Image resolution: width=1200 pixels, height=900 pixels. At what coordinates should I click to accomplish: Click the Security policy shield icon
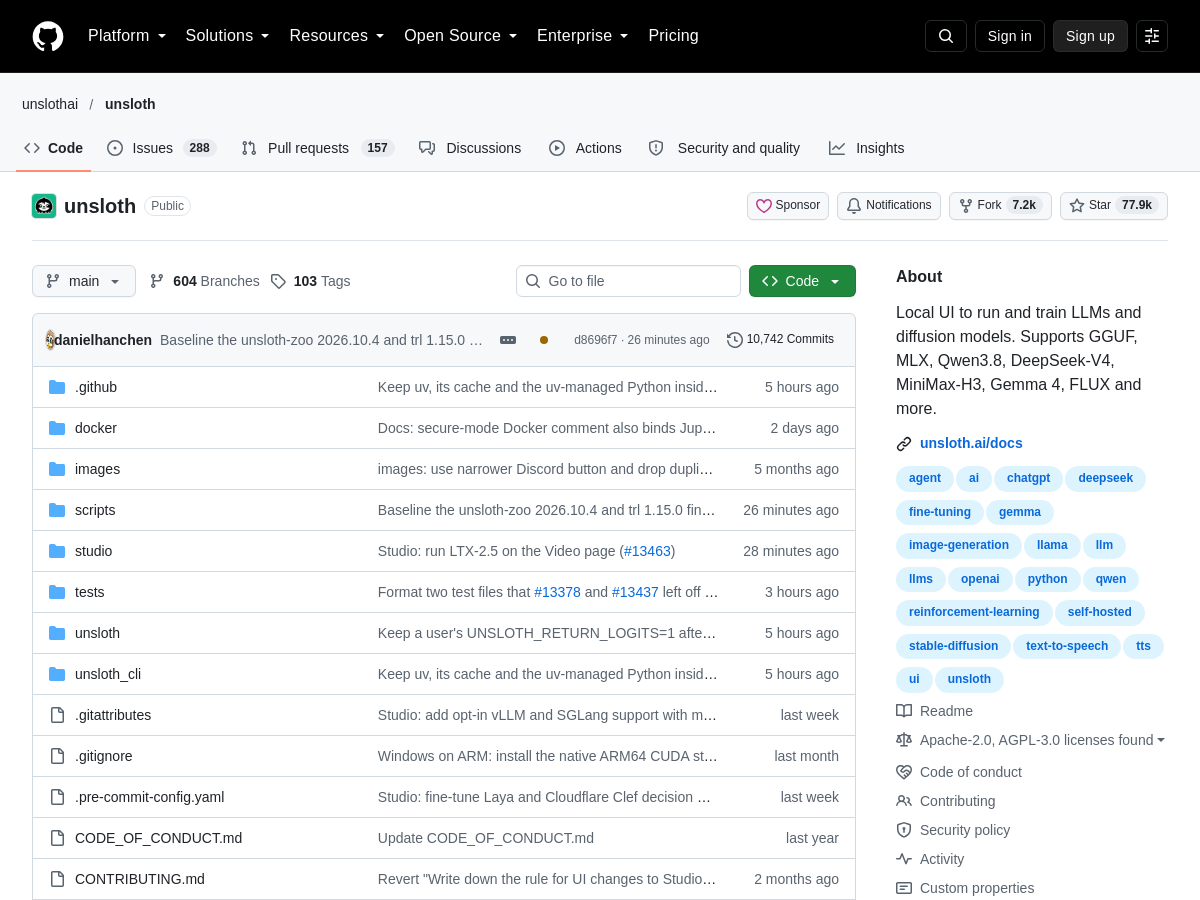click(904, 830)
